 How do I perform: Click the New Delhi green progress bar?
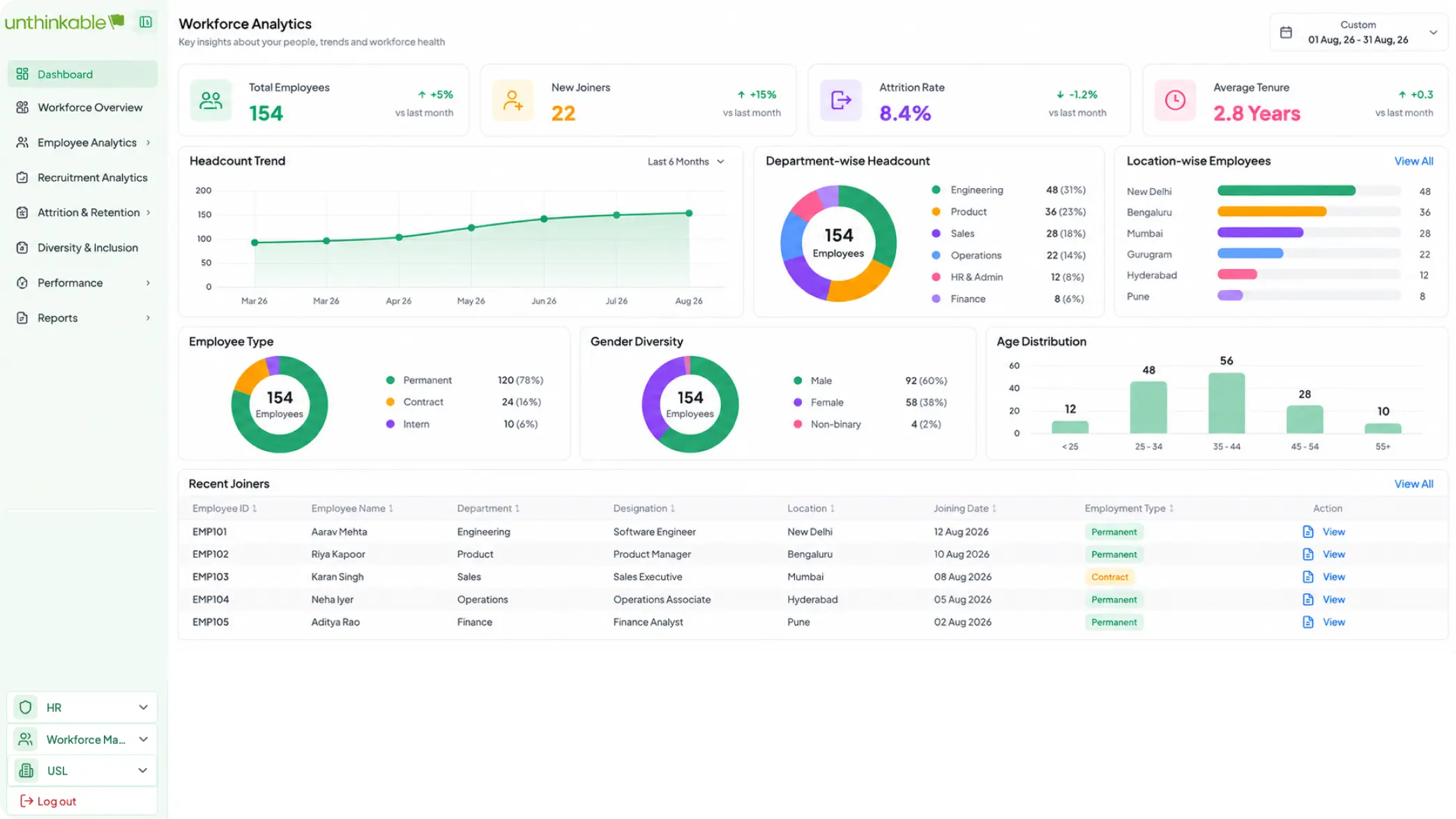coord(1286,191)
